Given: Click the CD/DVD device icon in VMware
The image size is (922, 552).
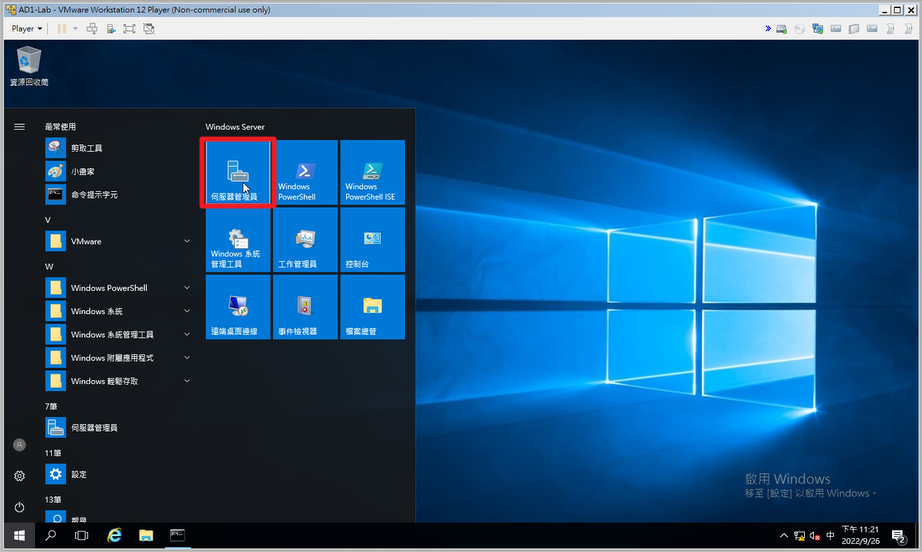Looking at the screenshot, I should point(800,29).
